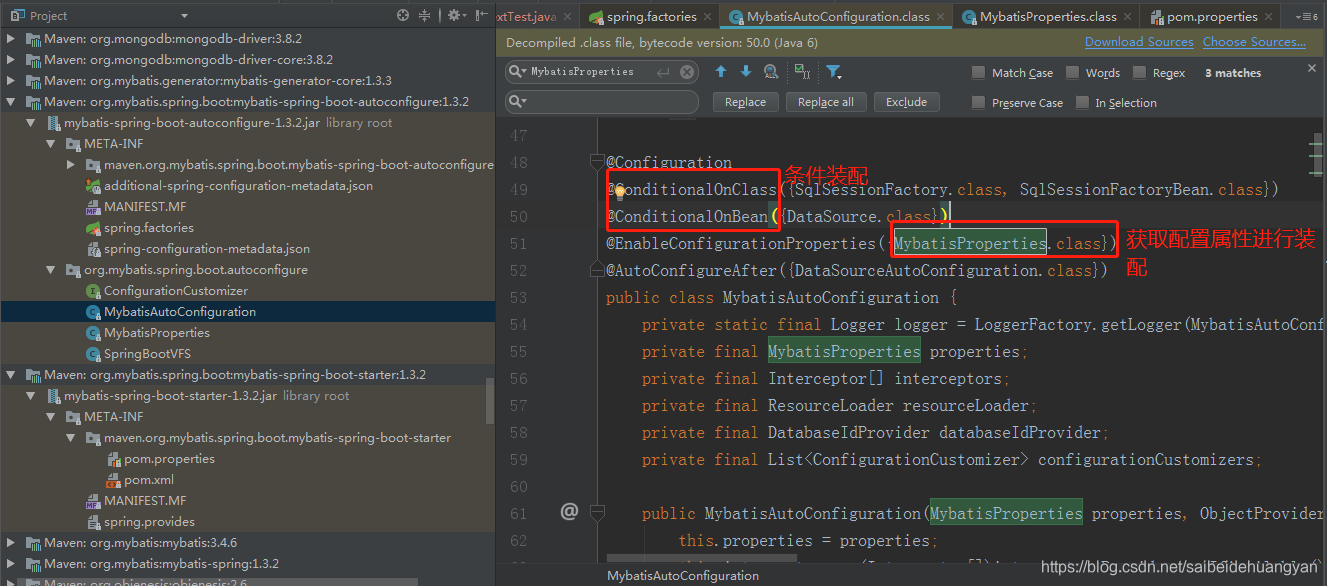Click the collapse all icon in Project panel
This screenshot has width=1327, height=586.
coord(425,15)
